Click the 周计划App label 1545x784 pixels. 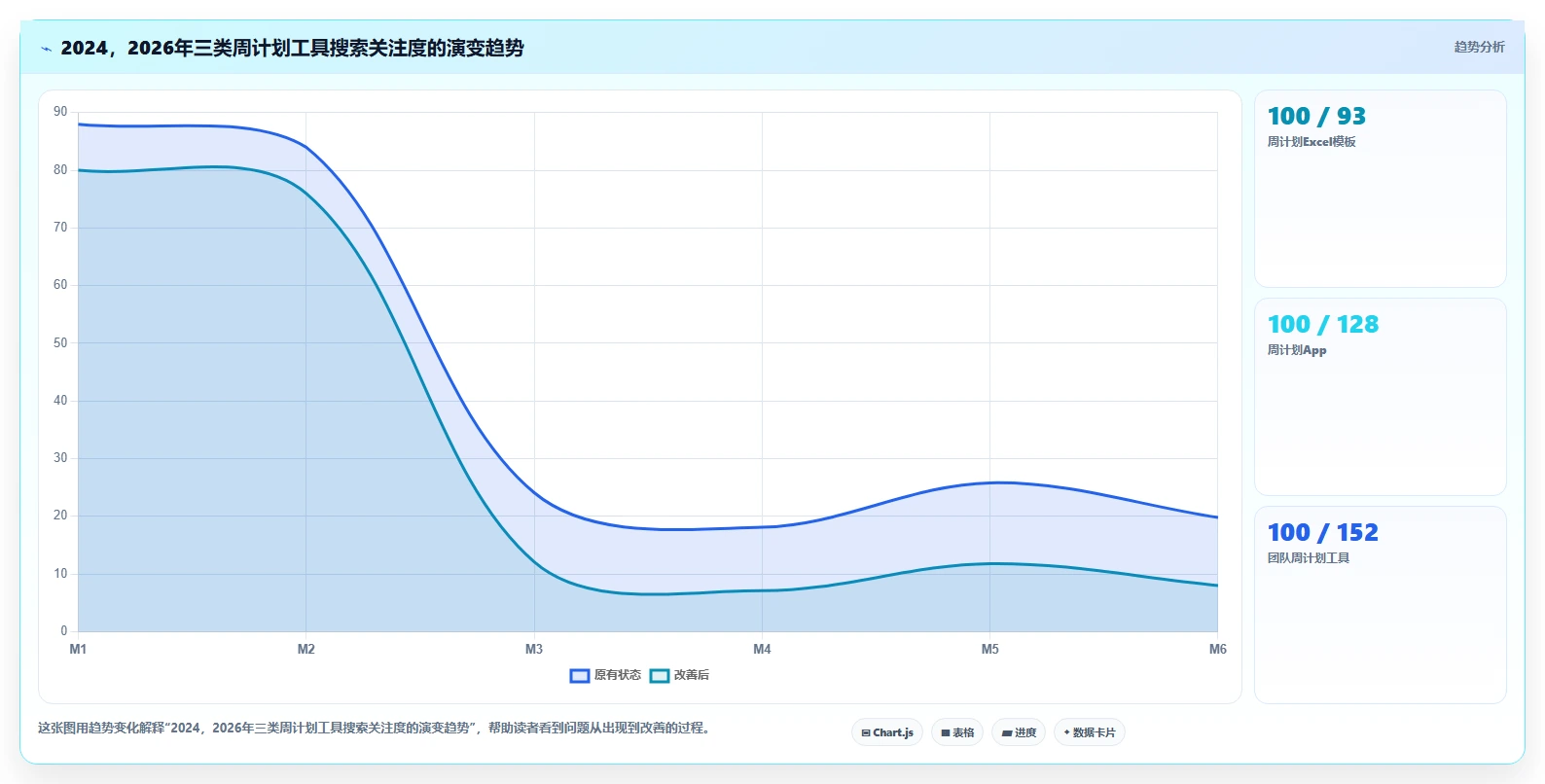1297,350
